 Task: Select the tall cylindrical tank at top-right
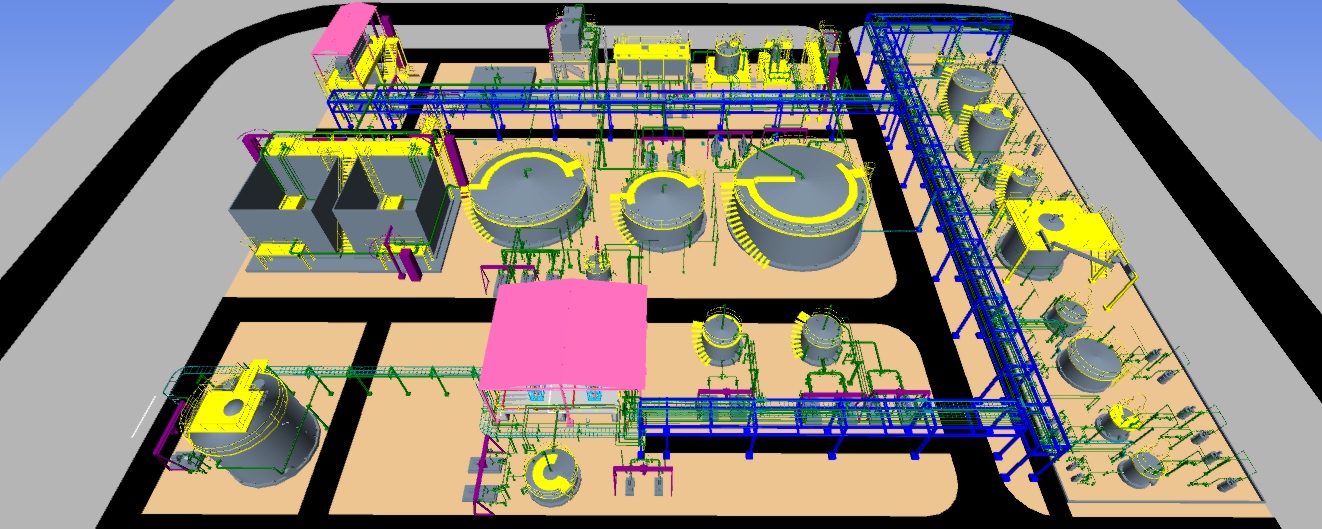tap(968, 95)
